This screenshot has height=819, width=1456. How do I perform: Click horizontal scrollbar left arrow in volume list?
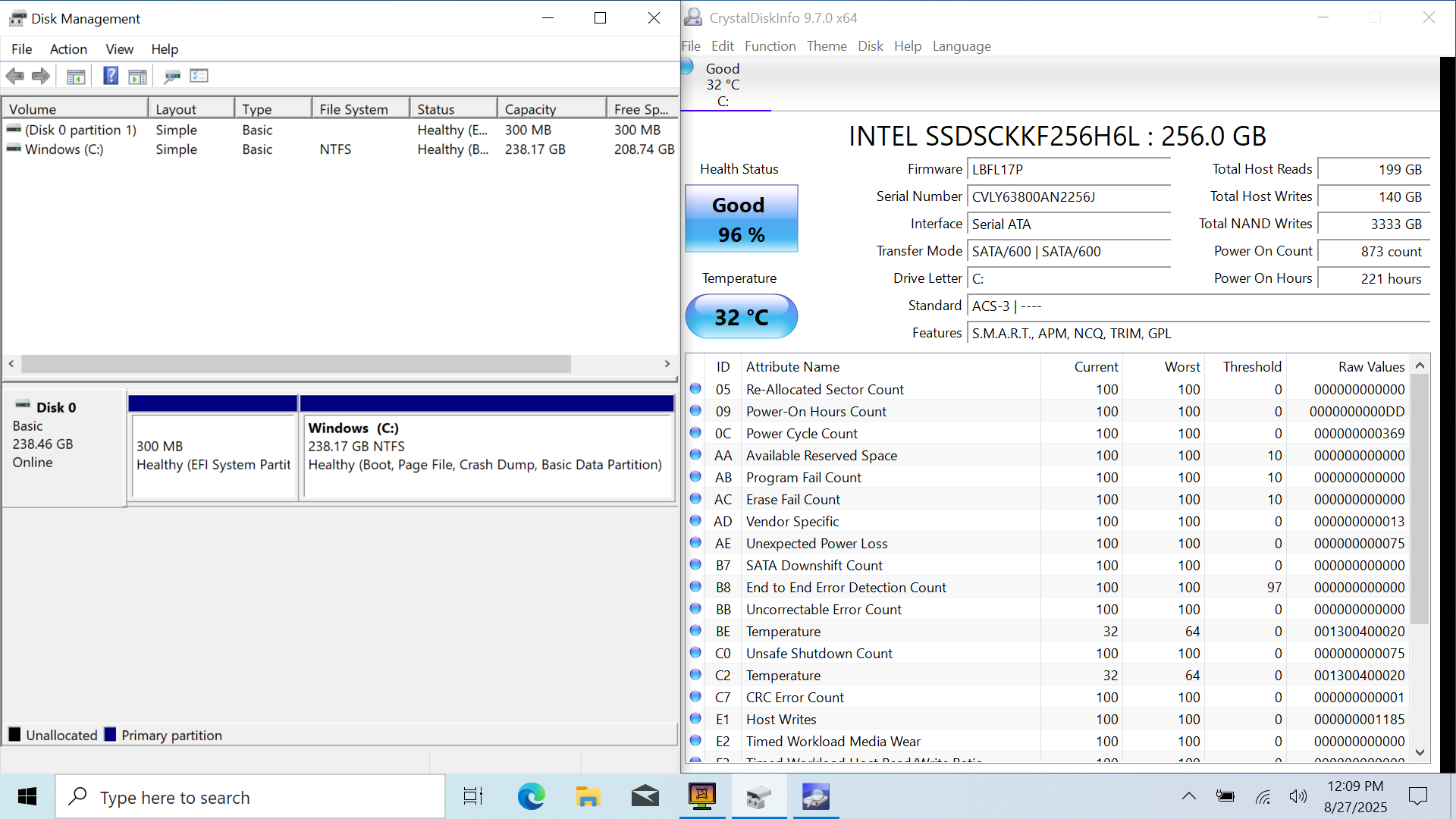(11, 364)
